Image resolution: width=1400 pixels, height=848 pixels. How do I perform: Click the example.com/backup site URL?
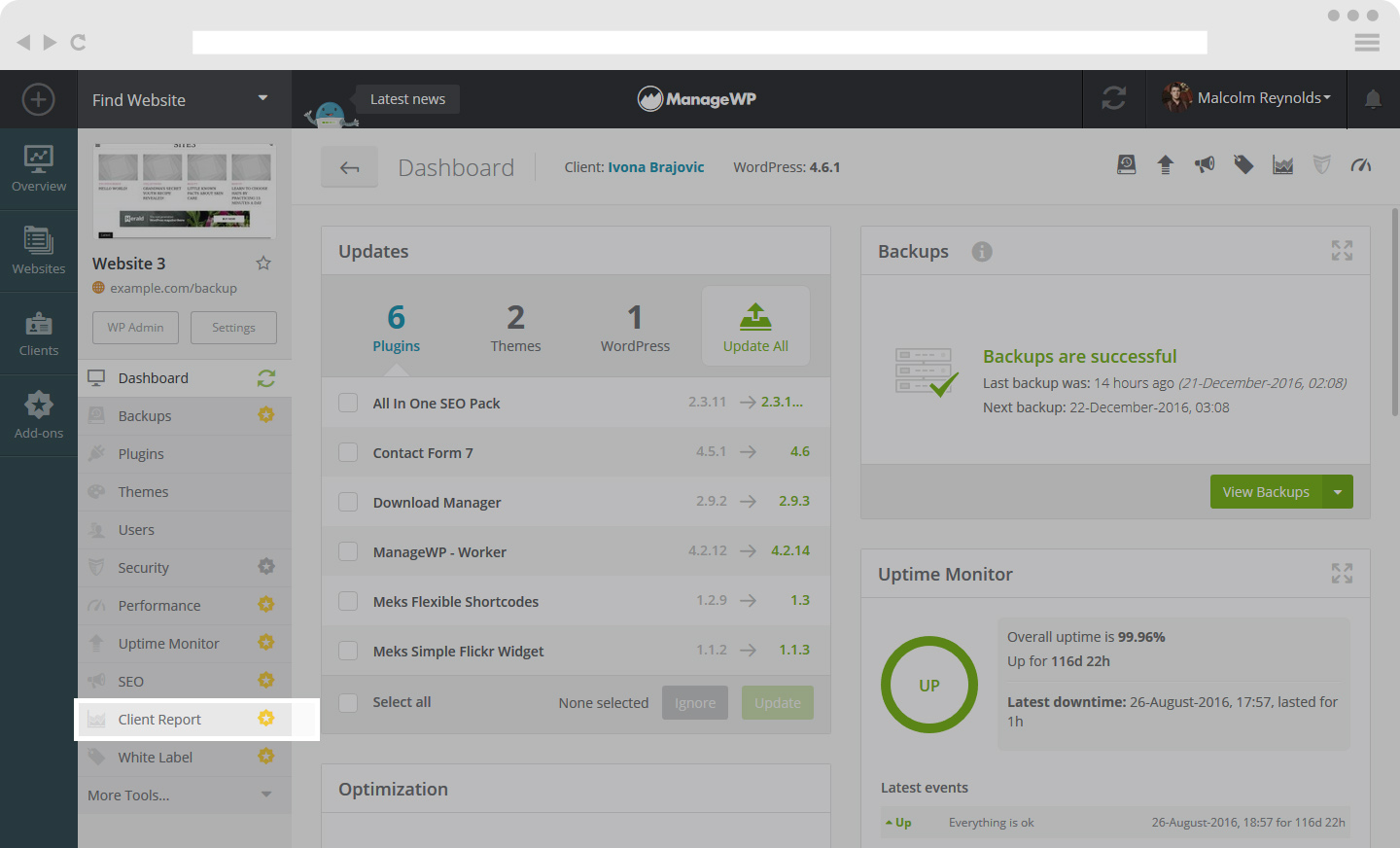tap(173, 288)
